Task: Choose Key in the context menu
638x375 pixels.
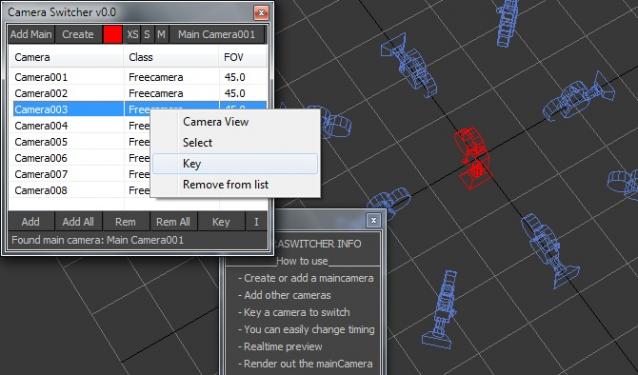Action: click(235, 164)
